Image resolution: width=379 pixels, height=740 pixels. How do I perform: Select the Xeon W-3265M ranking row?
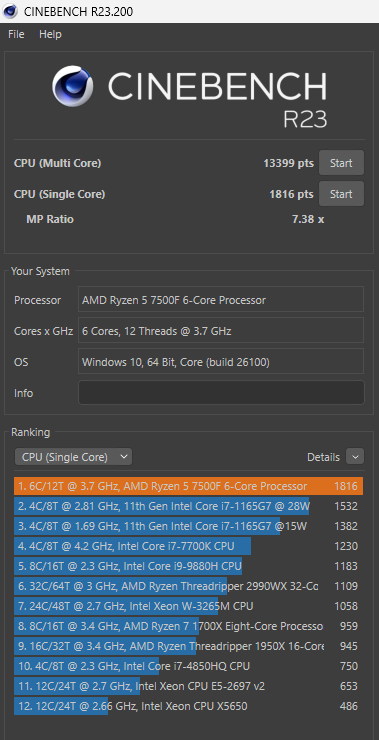click(x=189, y=606)
